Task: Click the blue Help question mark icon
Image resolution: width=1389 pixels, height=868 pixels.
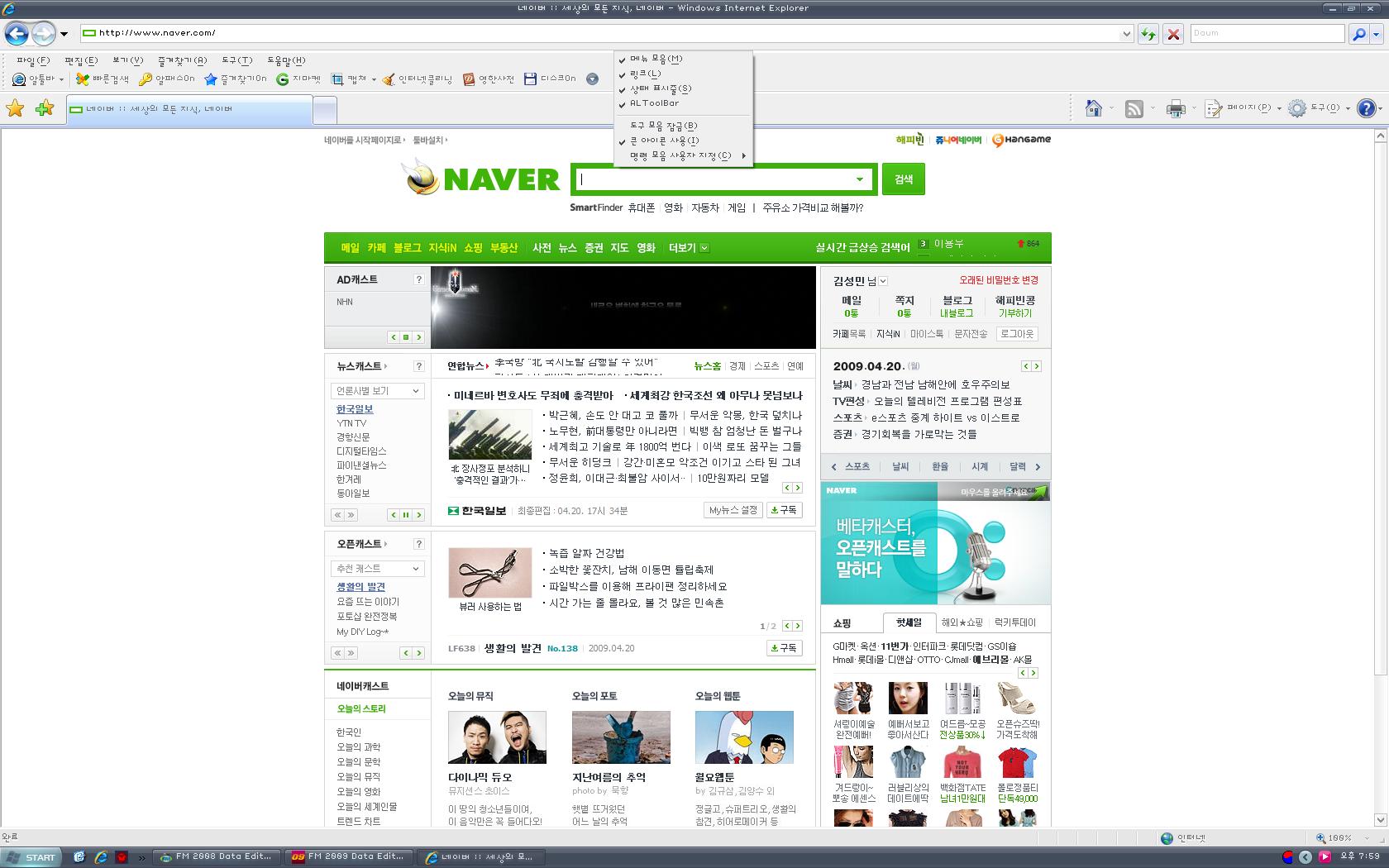Action: click(x=1367, y=108)
